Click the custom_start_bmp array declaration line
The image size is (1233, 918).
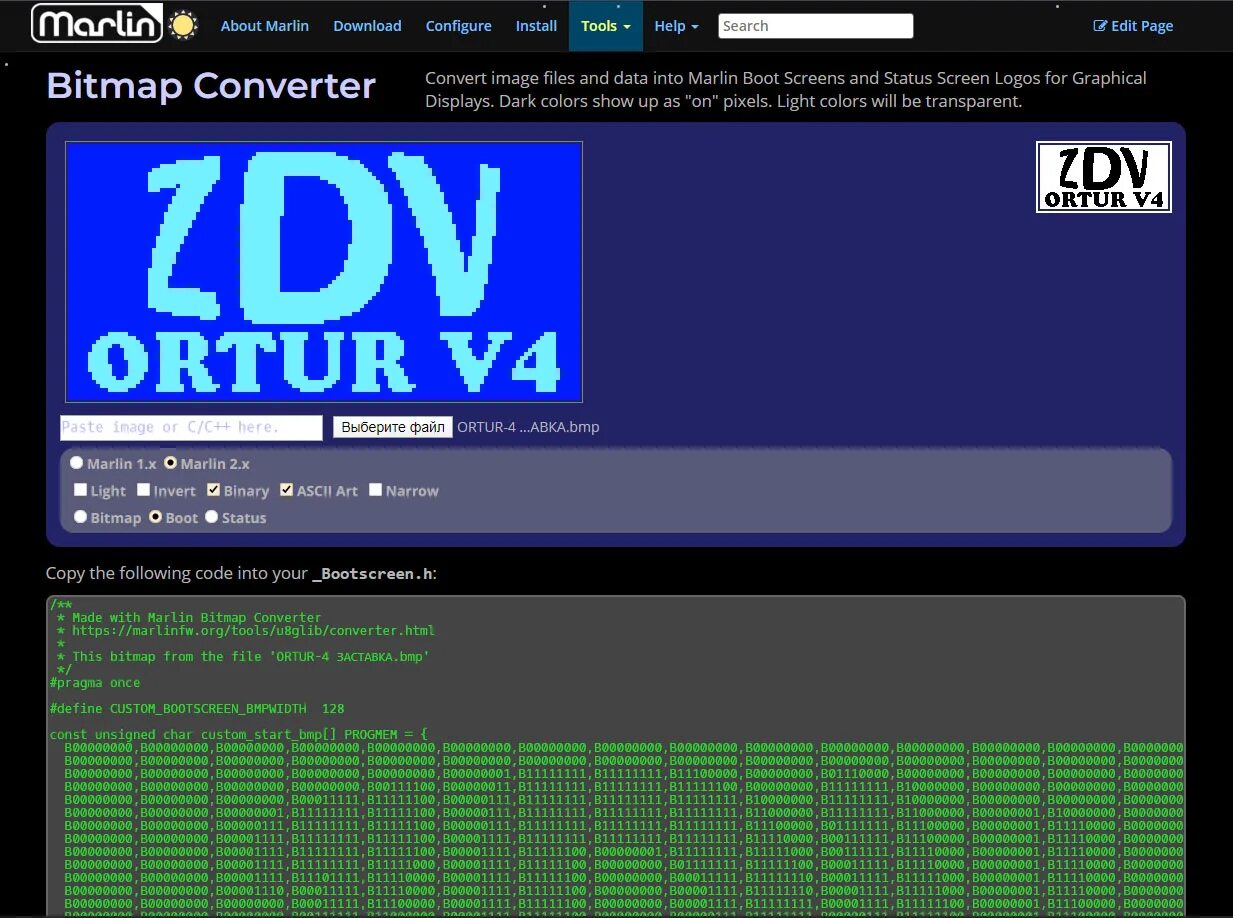(x=239, y=735)
